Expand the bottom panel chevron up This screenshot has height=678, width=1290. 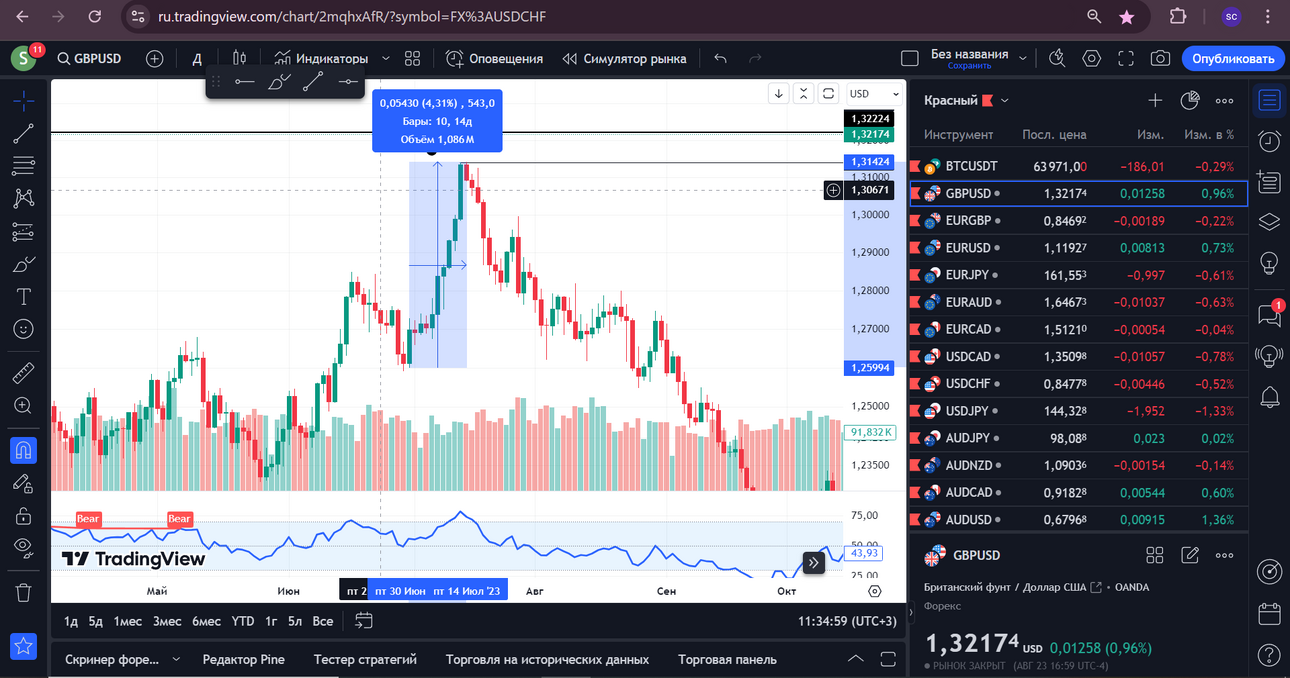[x=856, y=659]
